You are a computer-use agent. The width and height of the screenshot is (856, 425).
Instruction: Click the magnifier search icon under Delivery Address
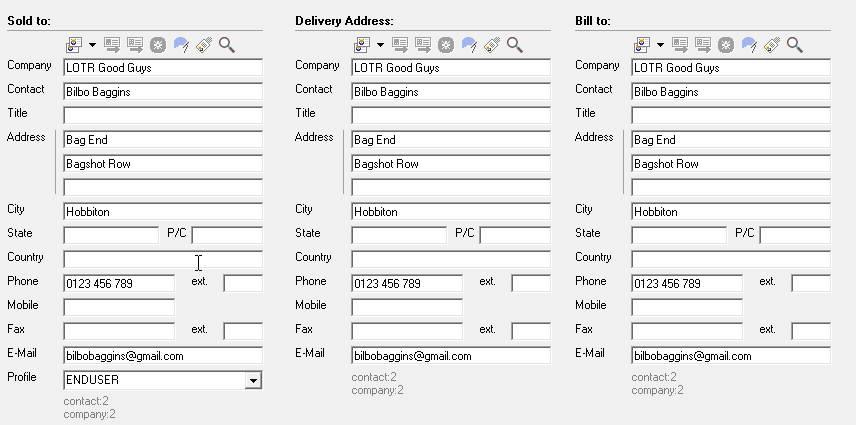(515, 45)
